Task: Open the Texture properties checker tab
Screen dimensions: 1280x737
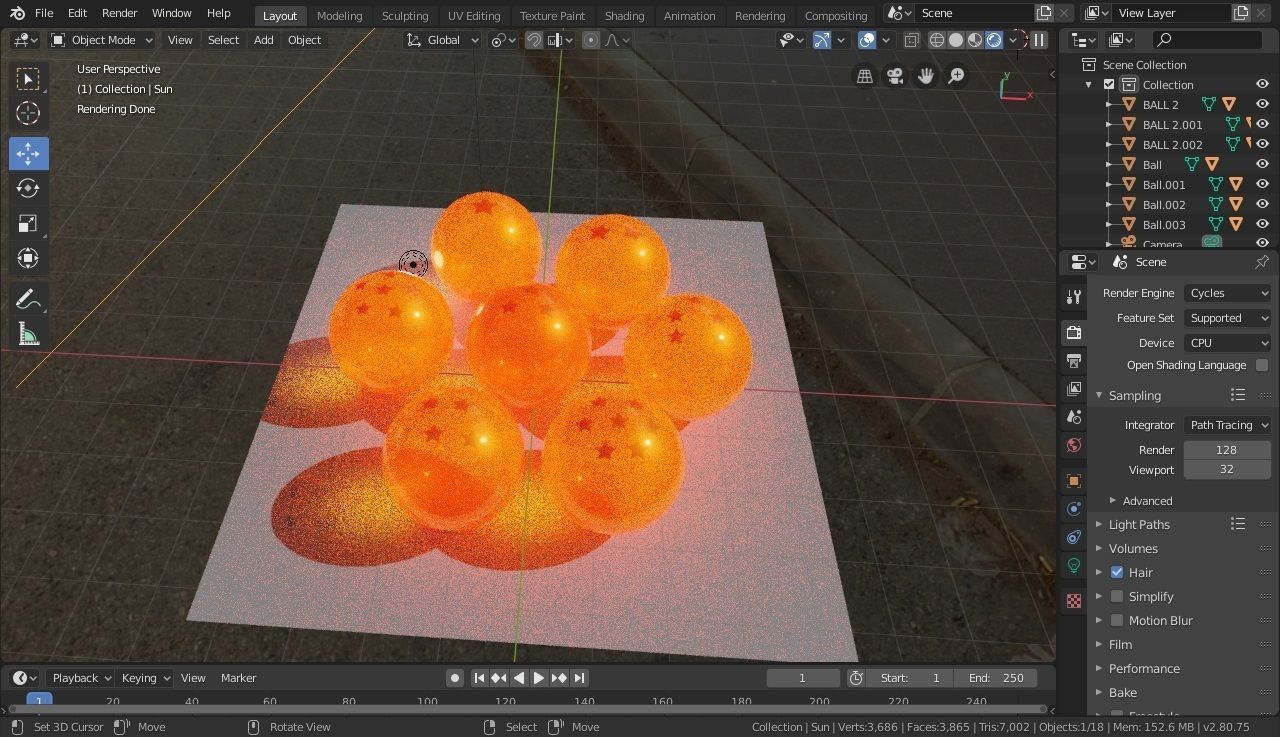Action: (x=1074, y=601)
